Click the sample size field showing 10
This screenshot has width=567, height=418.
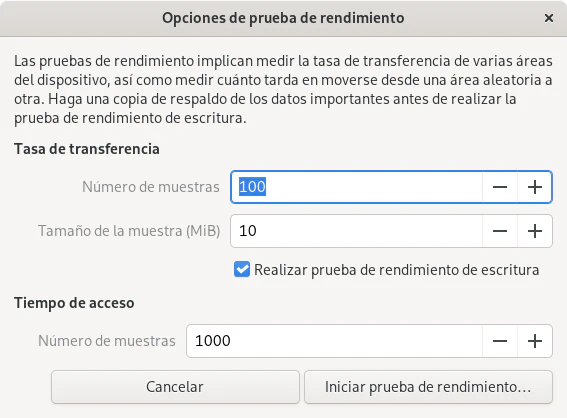point(357,231)
